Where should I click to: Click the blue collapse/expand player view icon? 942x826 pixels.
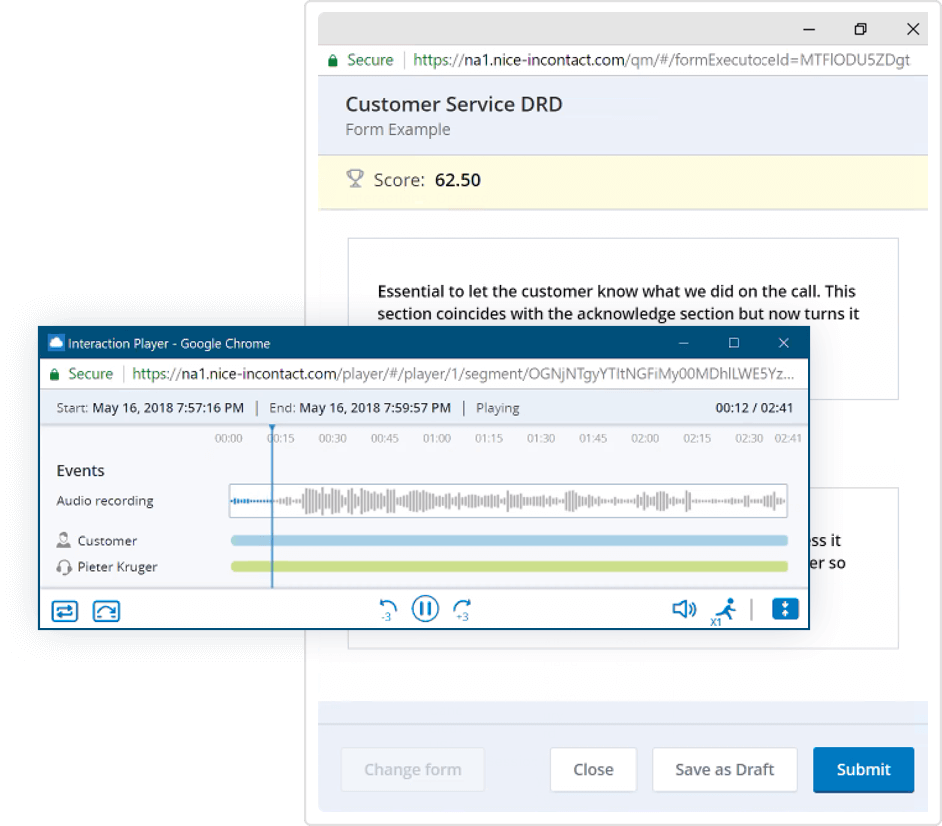(x=785, y=609)
